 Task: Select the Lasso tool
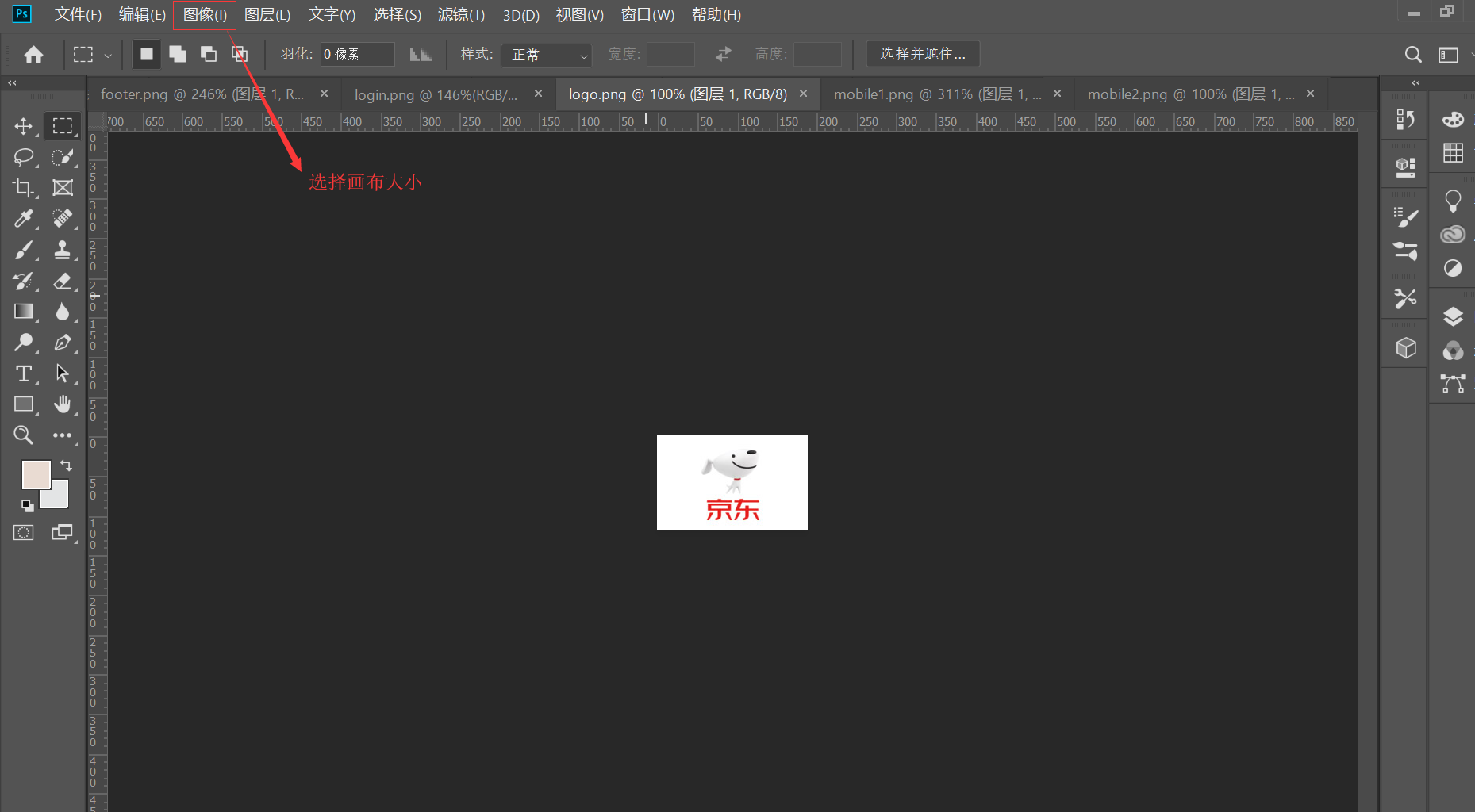coord(24,157)
